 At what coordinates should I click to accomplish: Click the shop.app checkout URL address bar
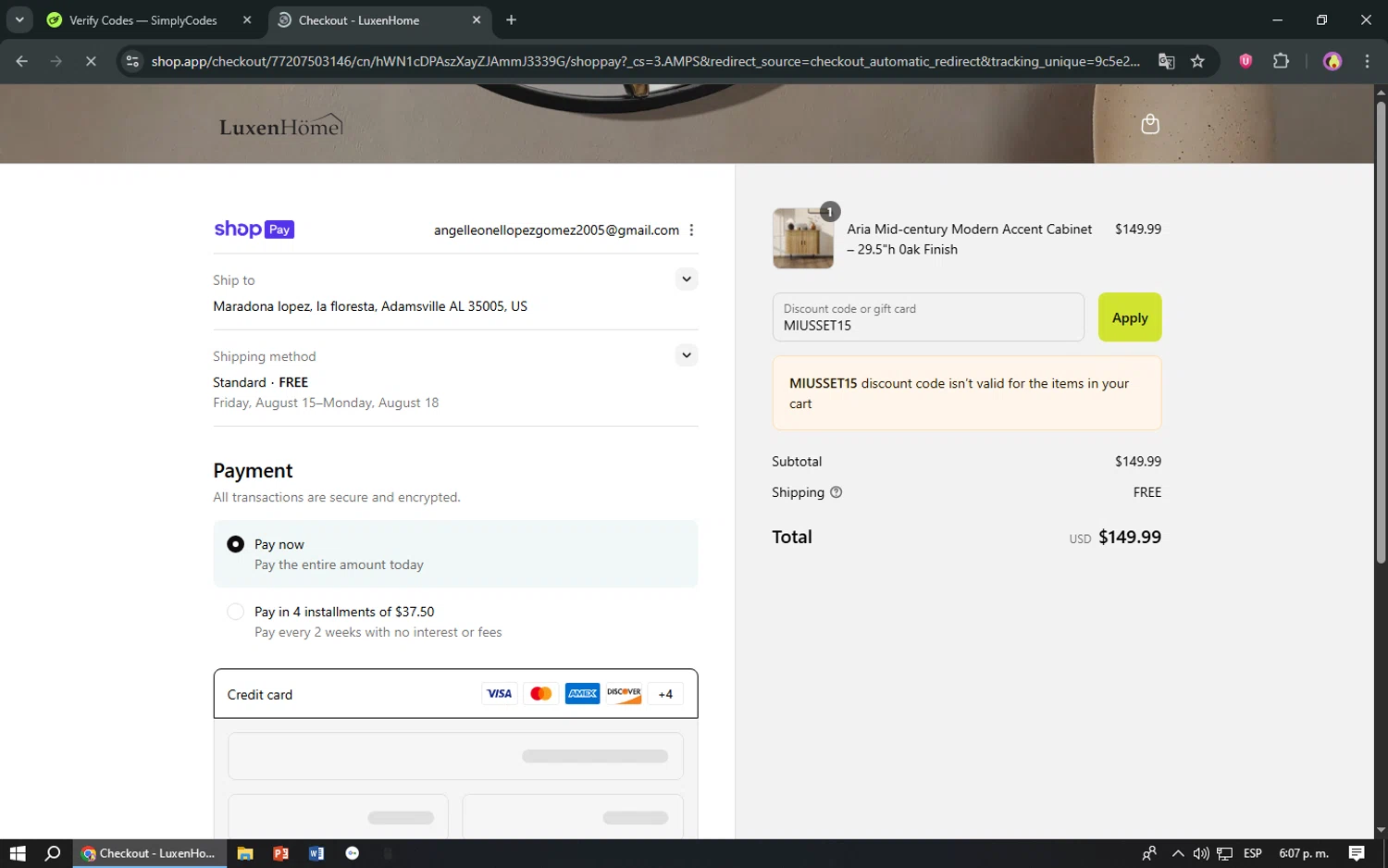(x=644, y=61)
